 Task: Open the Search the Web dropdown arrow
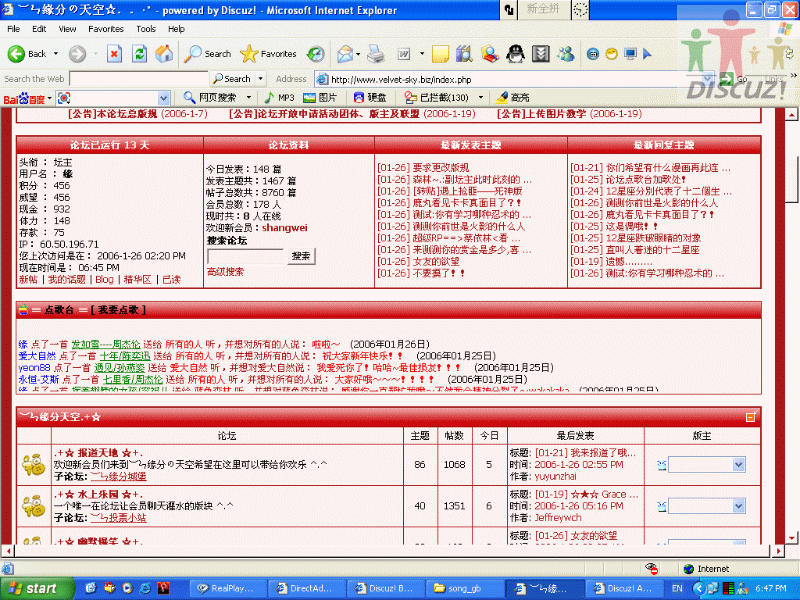click(261, 79)
